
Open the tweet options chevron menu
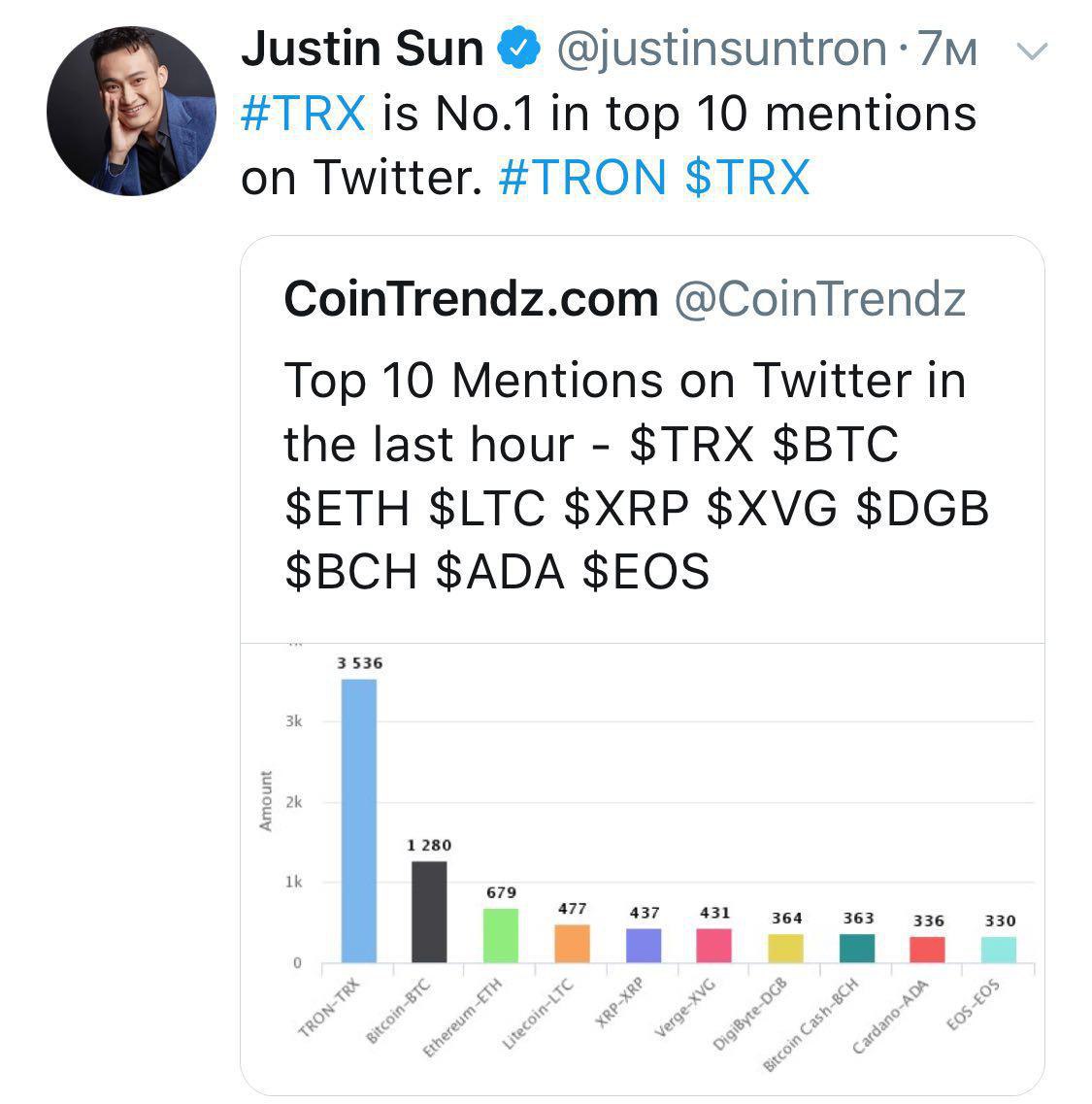point(1032,50)
